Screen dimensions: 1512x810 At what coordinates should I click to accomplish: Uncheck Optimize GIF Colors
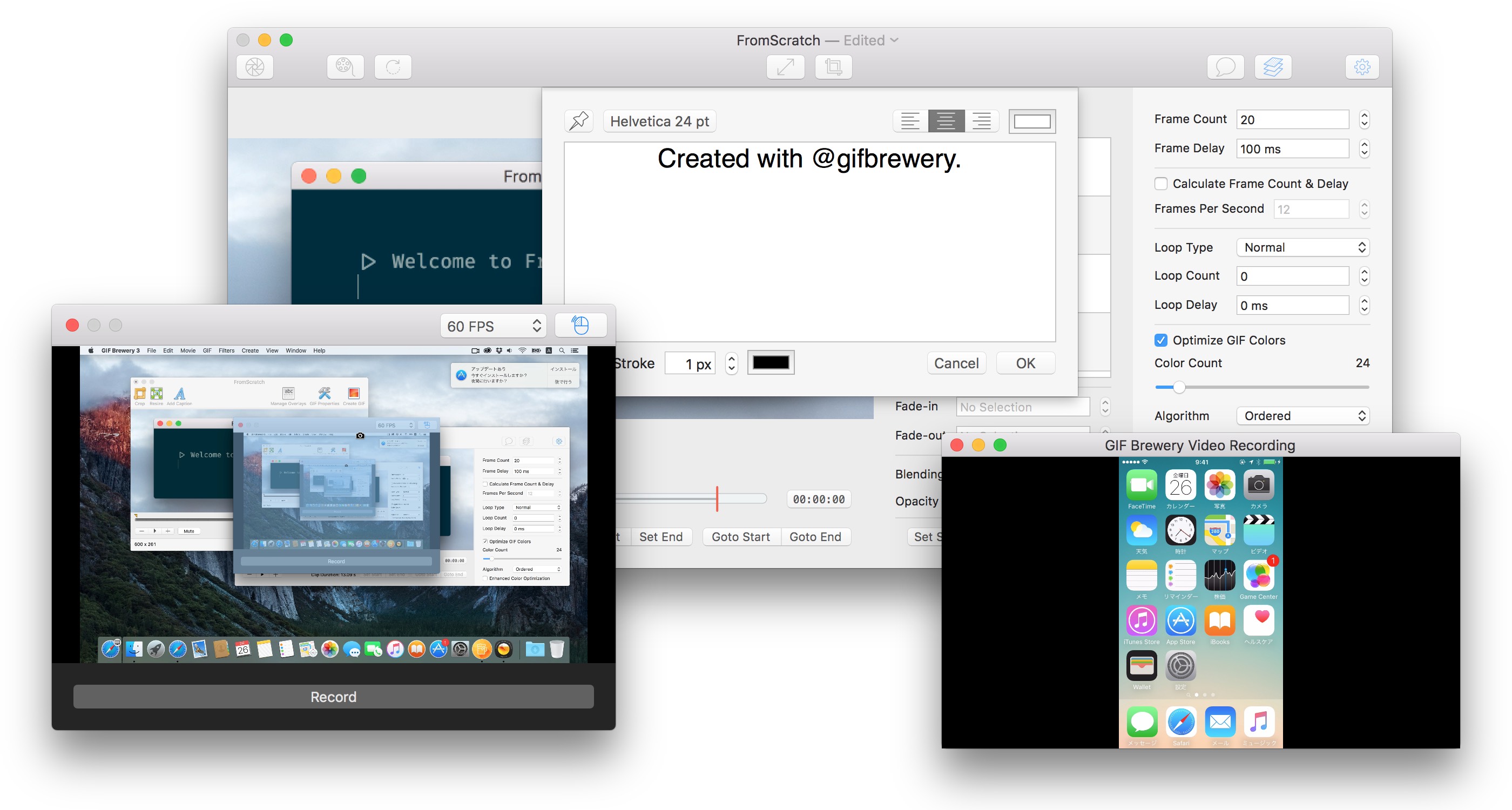click(x=1160, y=340)
